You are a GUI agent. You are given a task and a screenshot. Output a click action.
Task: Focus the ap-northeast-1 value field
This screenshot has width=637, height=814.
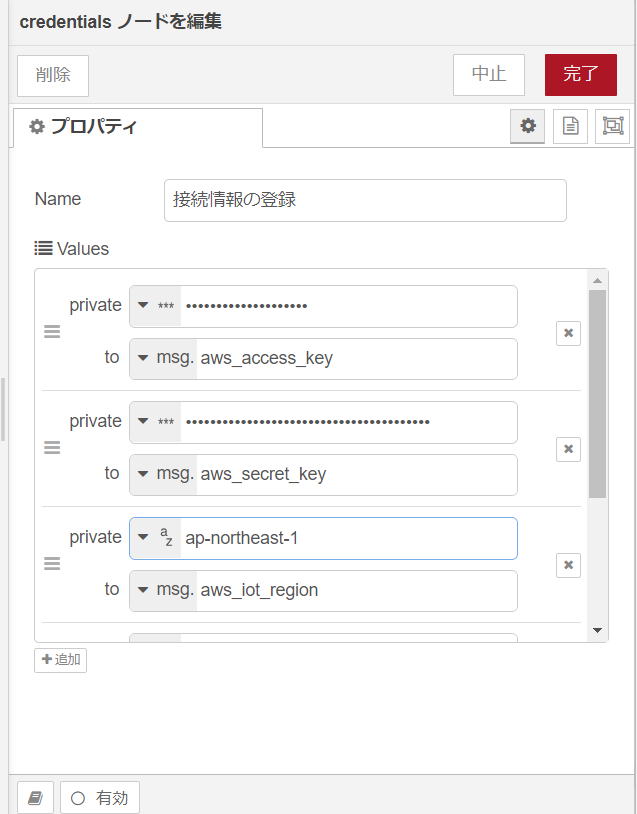point(348,538)
